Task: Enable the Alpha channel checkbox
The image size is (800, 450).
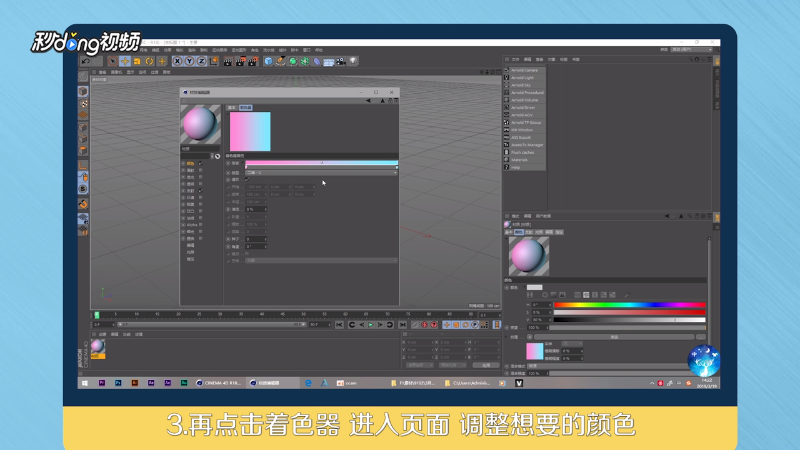Action: point(201,224)
